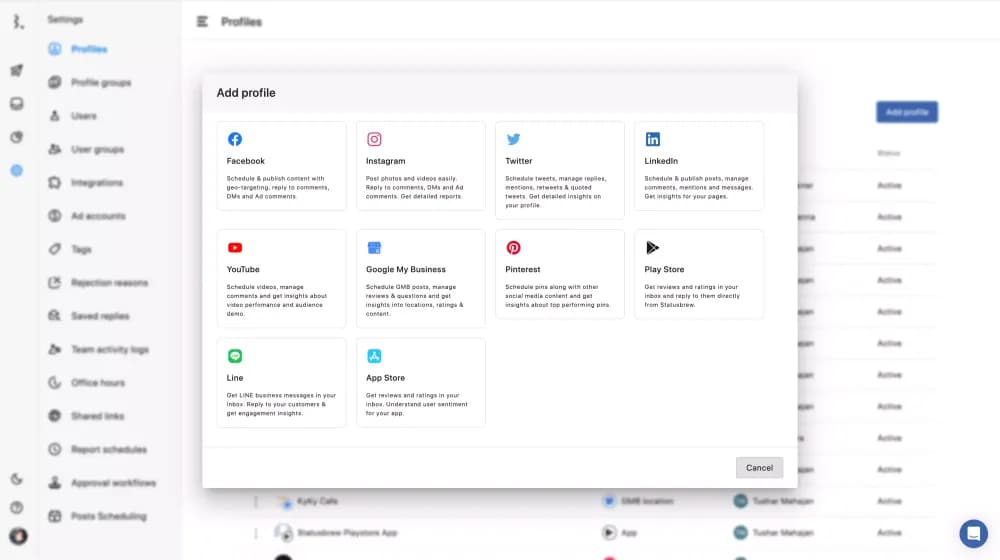Choose the Instagram profile option
This screenshot has width=1000, height=560.
coord(421,166)
